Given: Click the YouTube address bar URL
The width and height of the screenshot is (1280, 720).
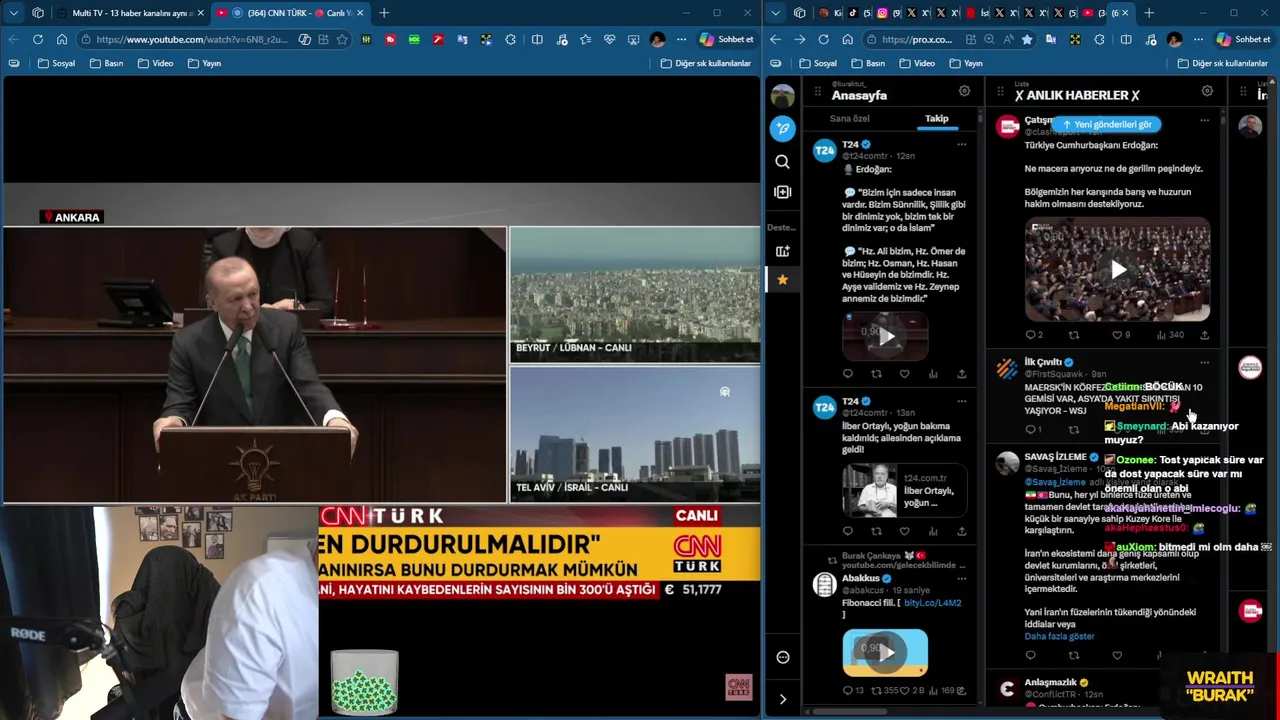Looking at the screenshot, I should (192, 39).
